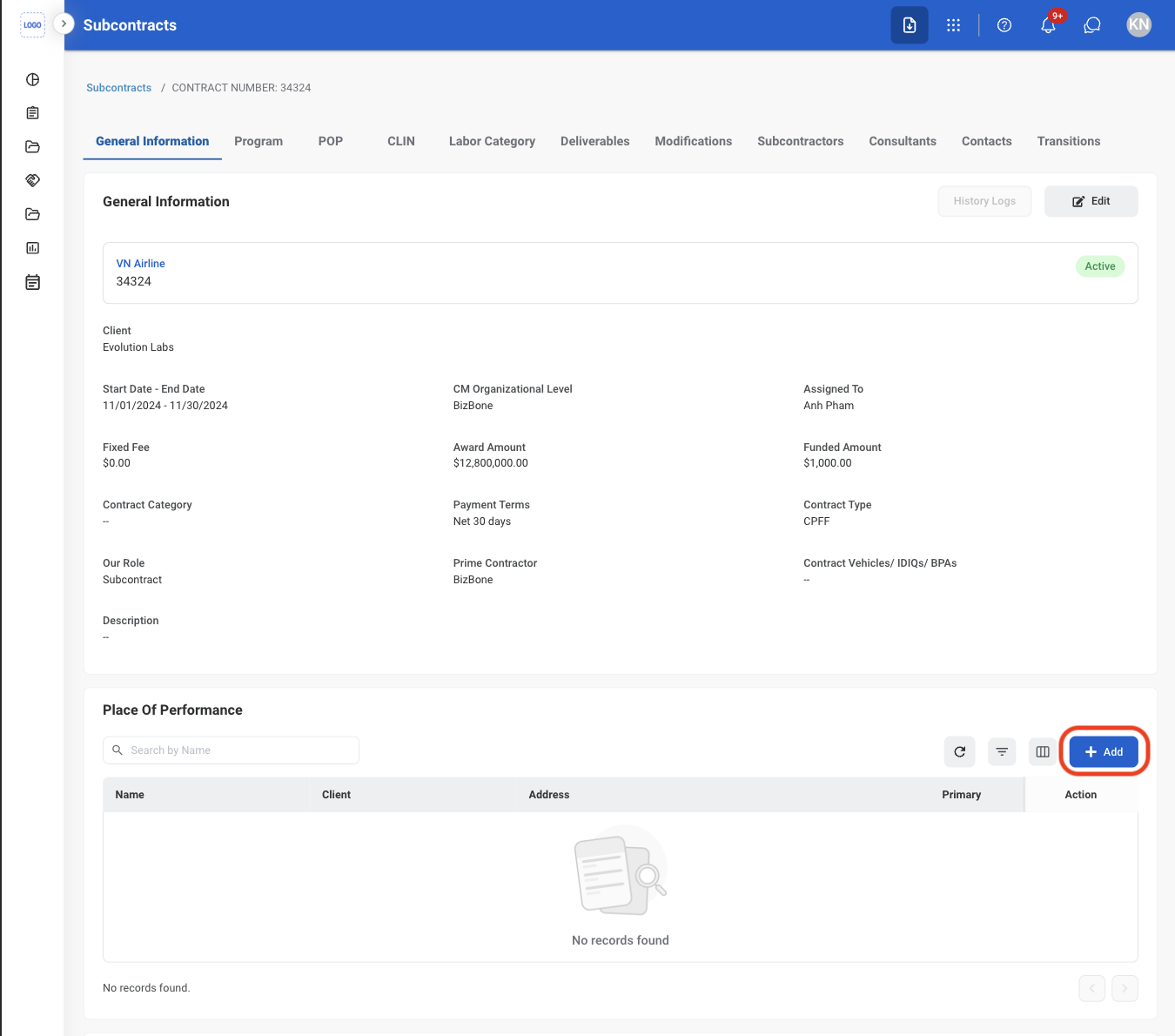Open the Subcontractors tab

point(801,141)
